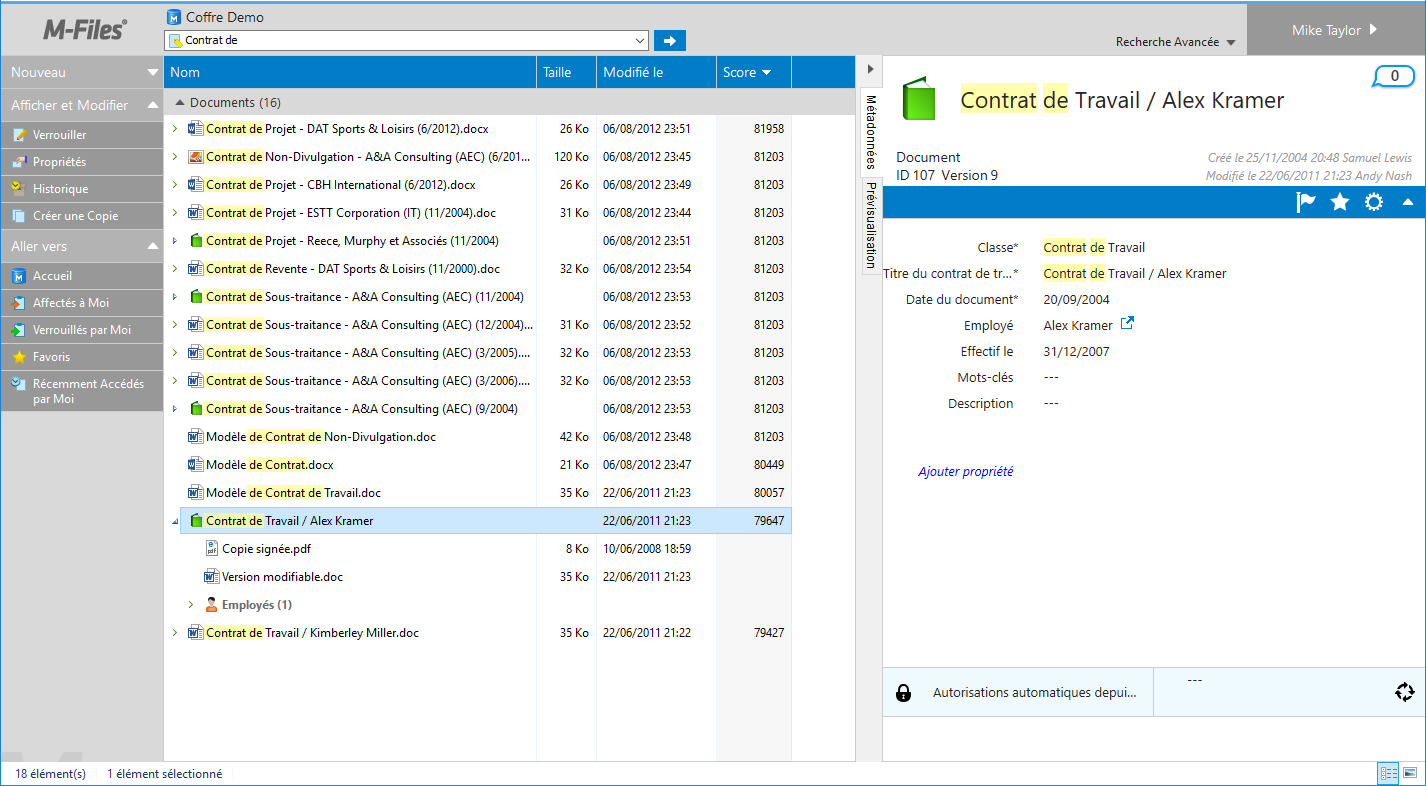Mark document as favorite with star icon
Viewport: 1426px width, 786px height.
[1340, 202]
